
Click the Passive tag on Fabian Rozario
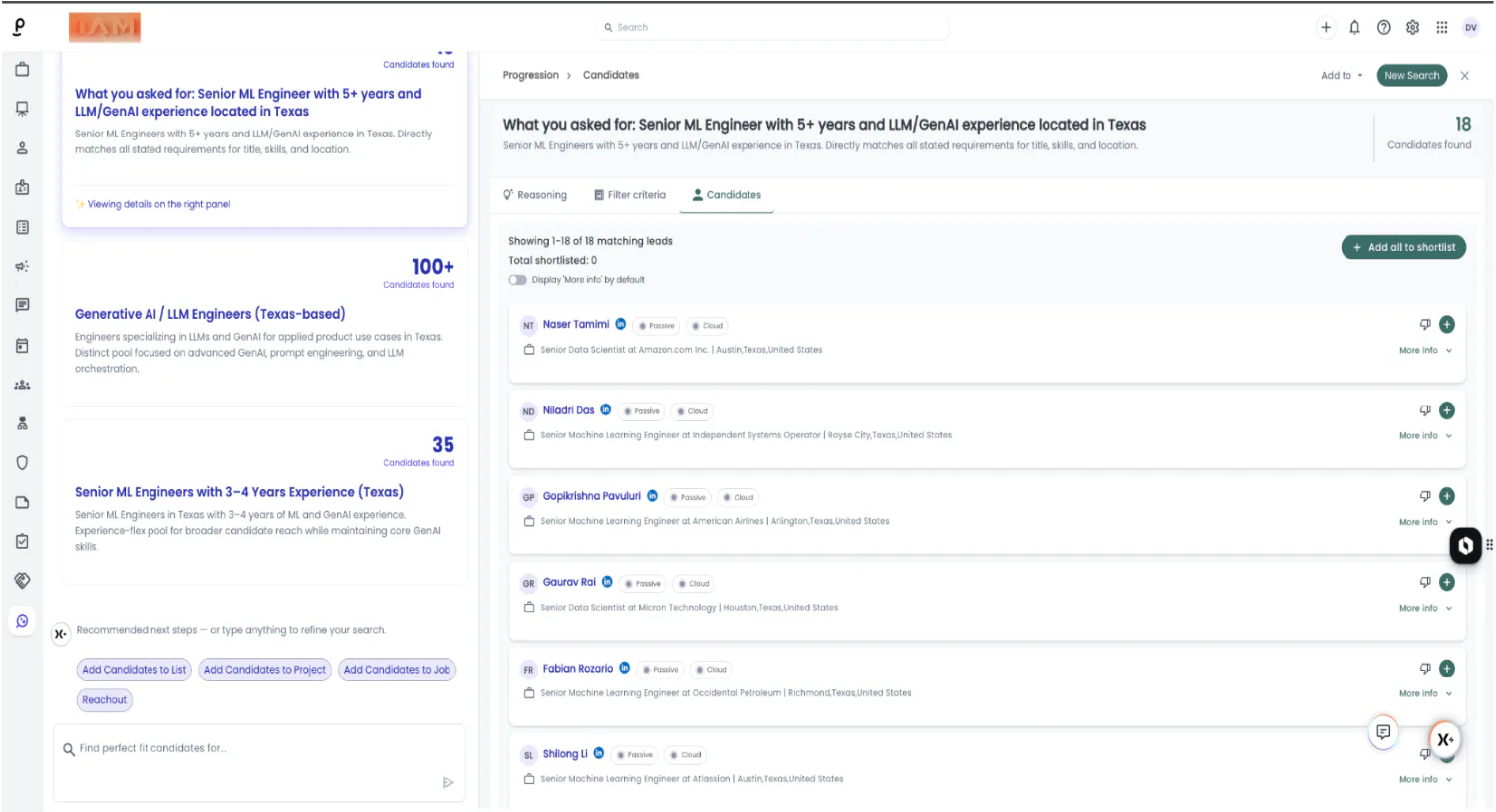tap(661, 670)
